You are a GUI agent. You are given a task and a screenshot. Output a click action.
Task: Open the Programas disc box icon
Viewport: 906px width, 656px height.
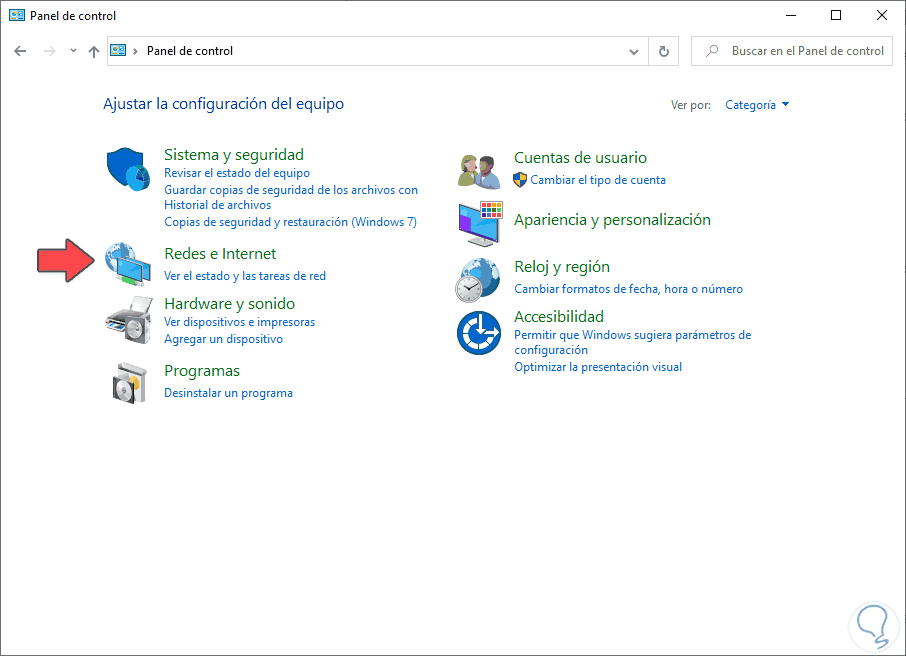coord(129,383)
